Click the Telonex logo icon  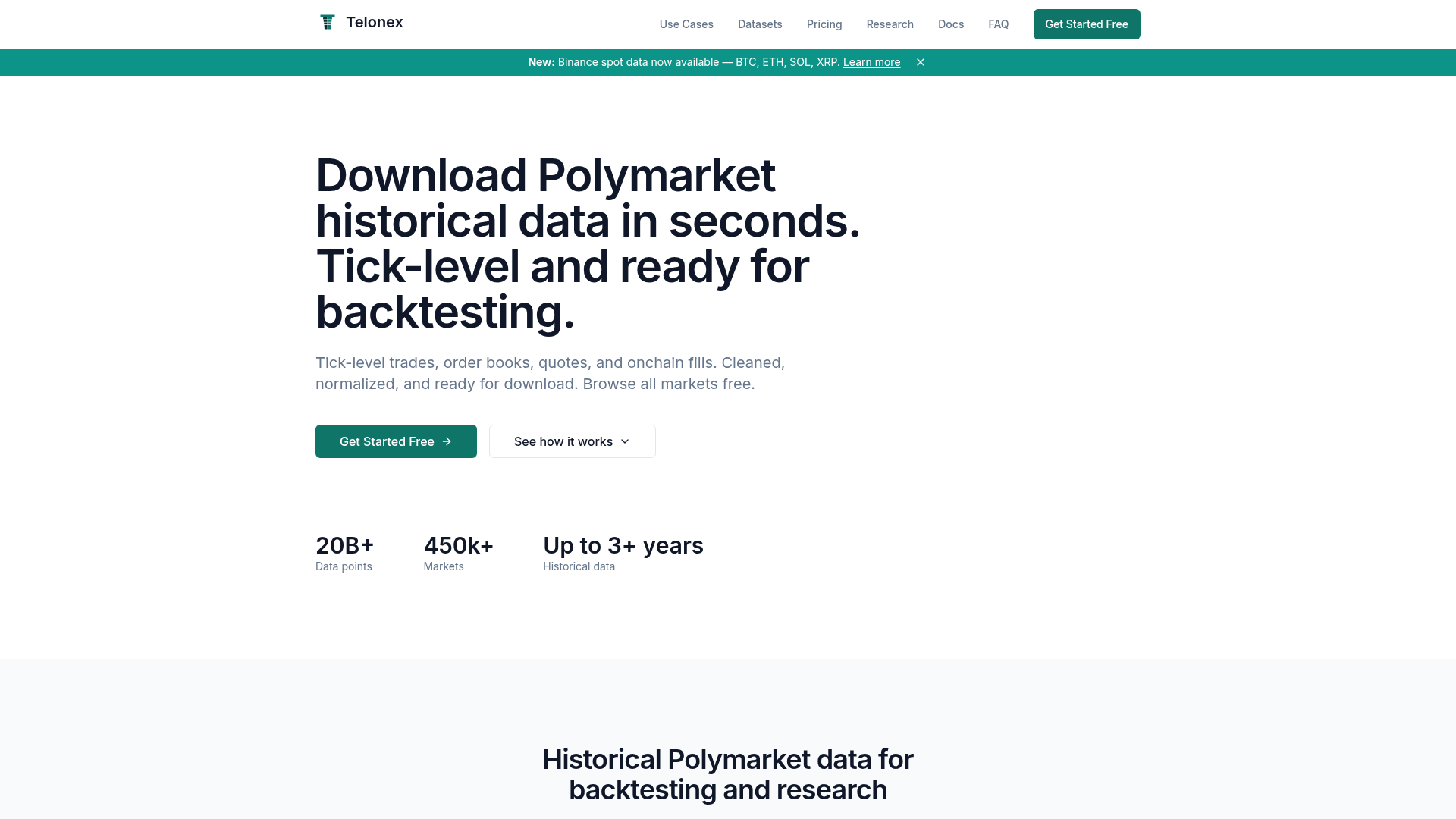328,23
